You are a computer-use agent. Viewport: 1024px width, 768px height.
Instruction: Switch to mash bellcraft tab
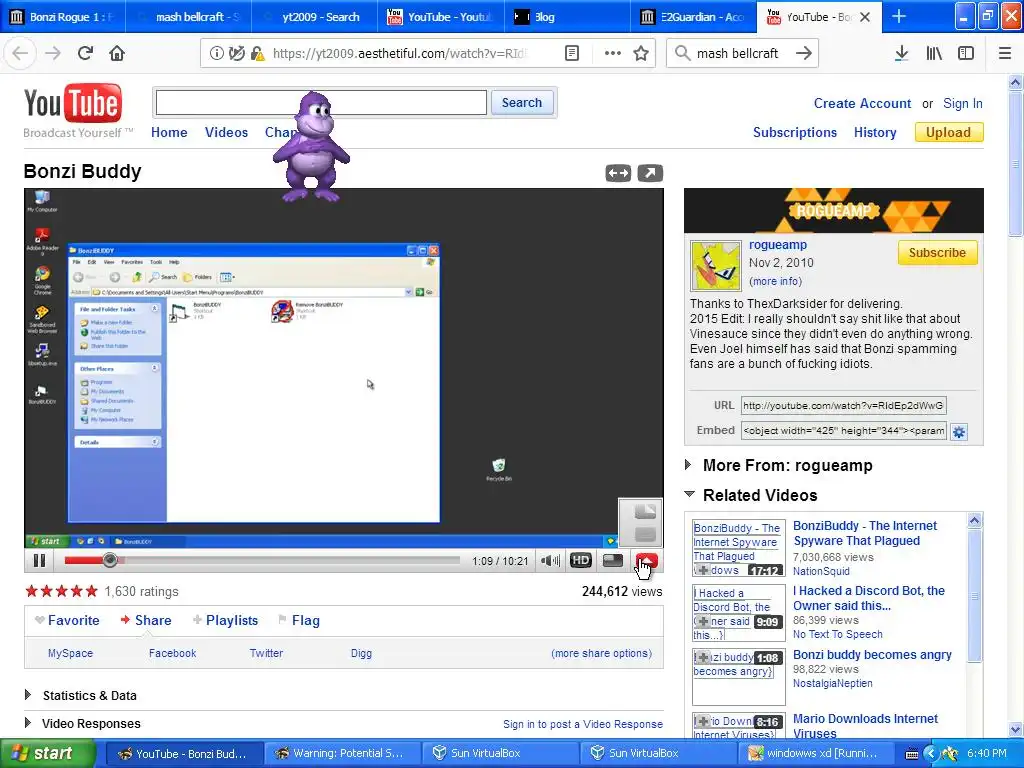[x=190, y=16]
